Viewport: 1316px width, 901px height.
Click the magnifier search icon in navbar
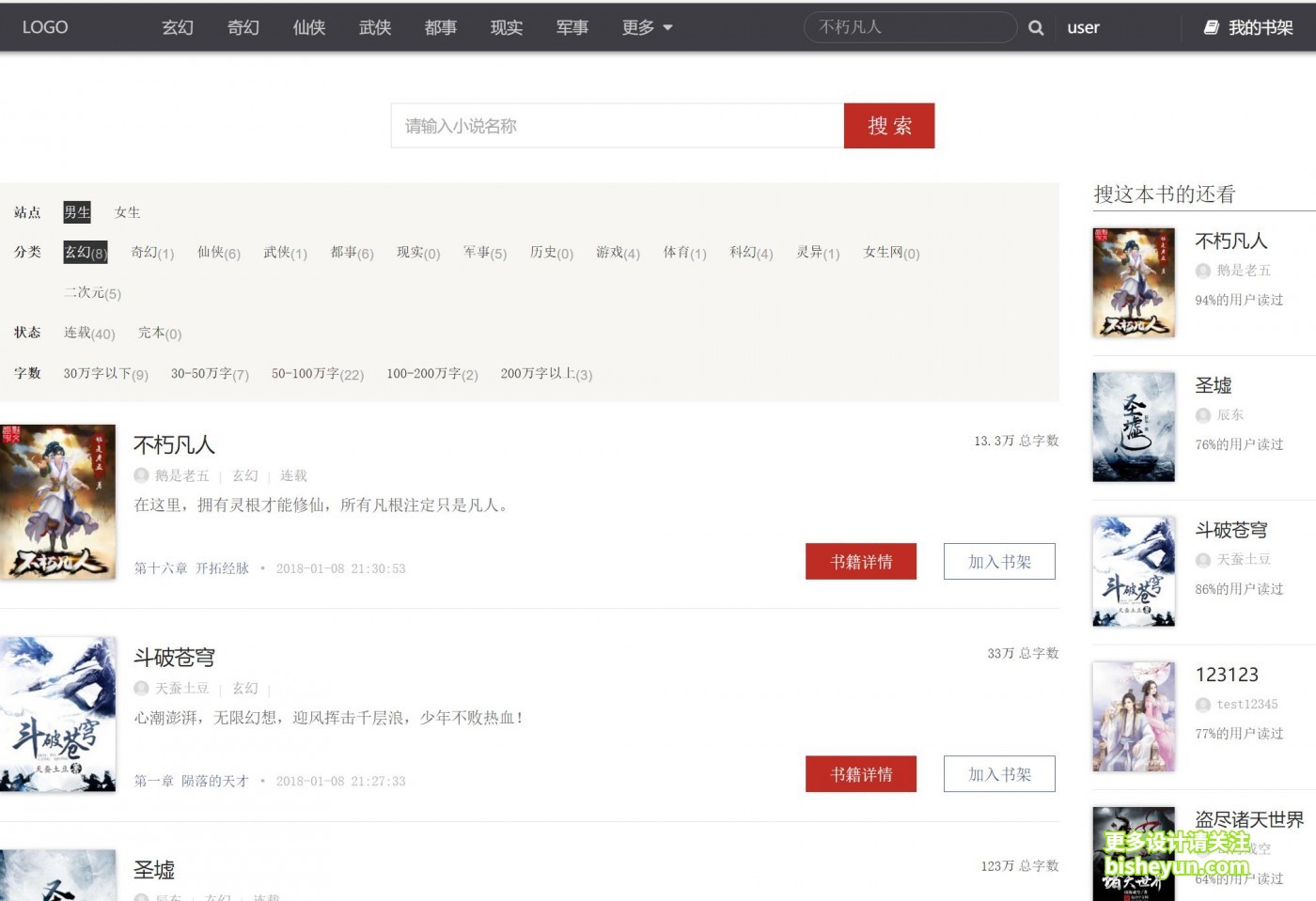(x=1036, y=28)
